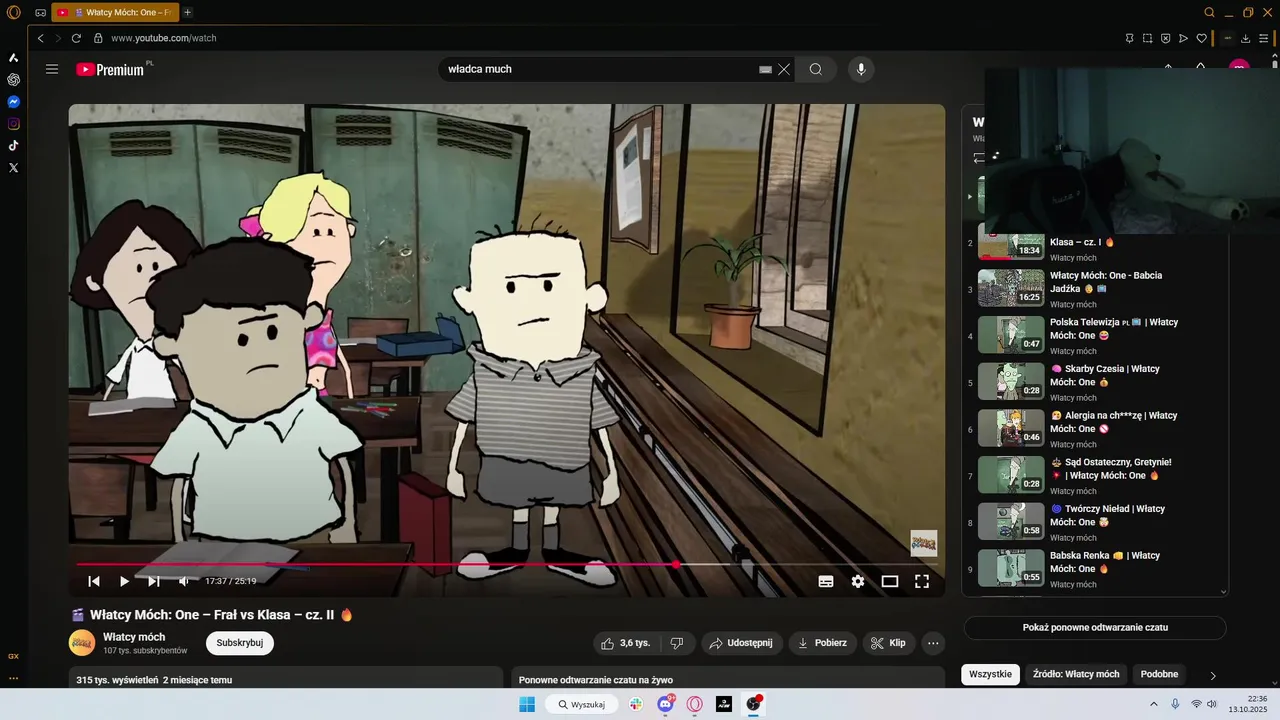The height and width of the screenshot is (720, 1280).
Task: Open the Włatcy móch channel name link
Action: (x=134, y=637)
